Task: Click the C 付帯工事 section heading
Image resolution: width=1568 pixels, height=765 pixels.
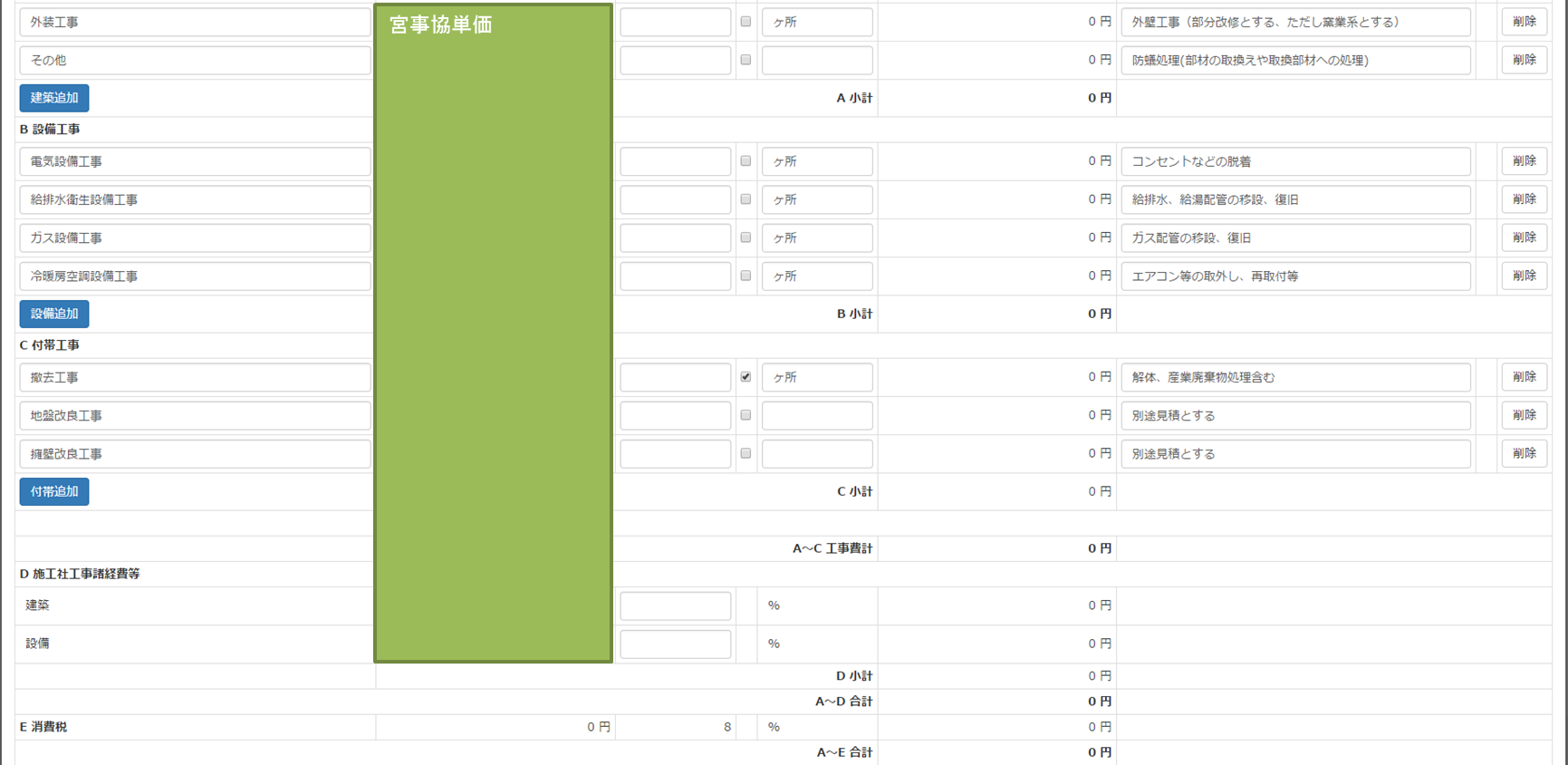Action: point(50,345)
